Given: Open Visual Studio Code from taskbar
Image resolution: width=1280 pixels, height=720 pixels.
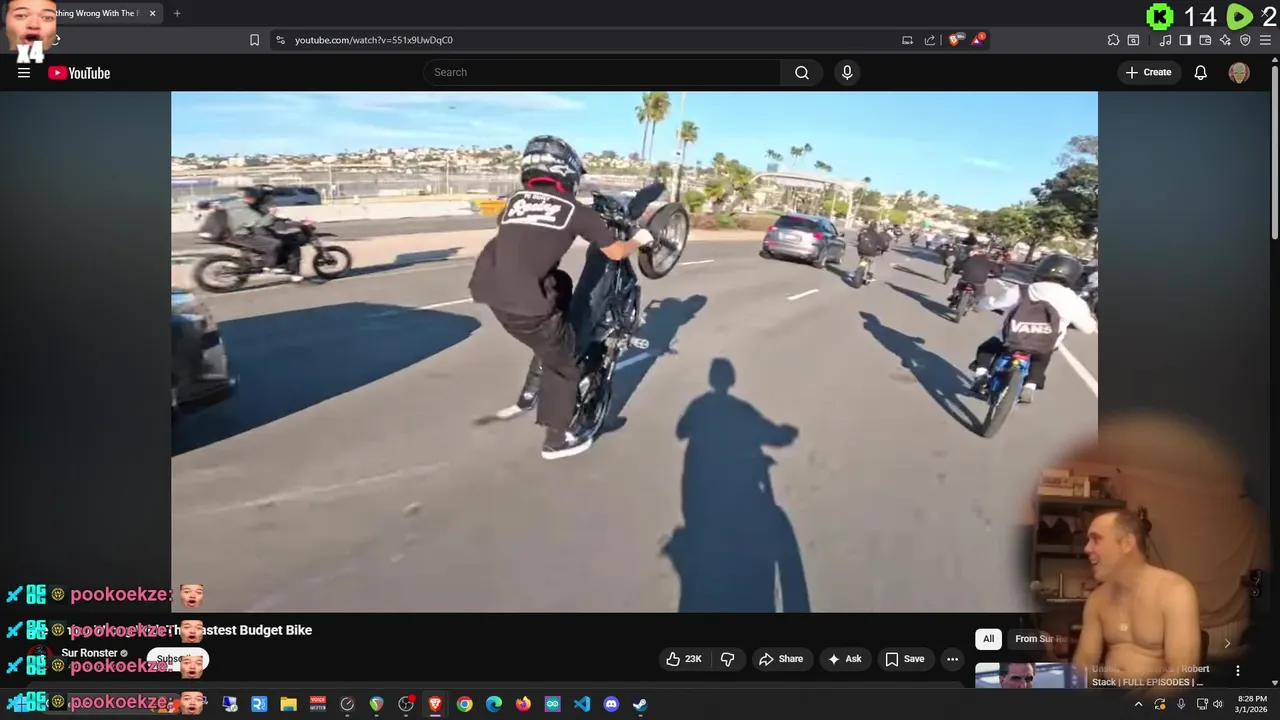Looking at the screenshot, I should [x=582, y=704].
